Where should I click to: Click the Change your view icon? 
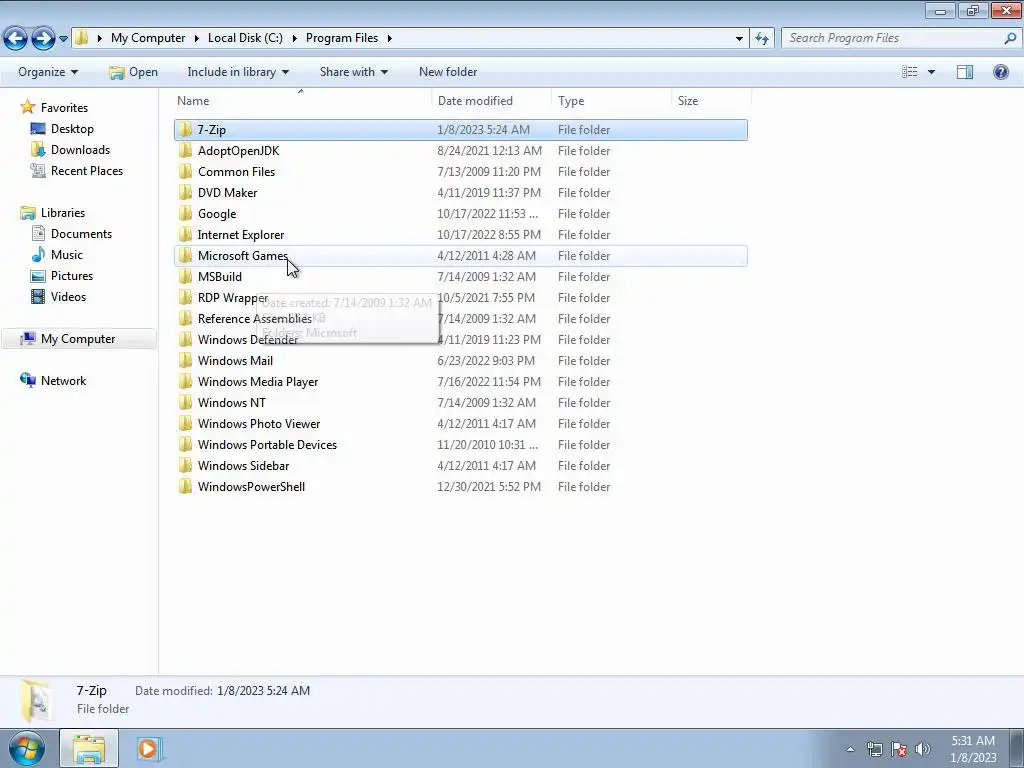[910, 72]
